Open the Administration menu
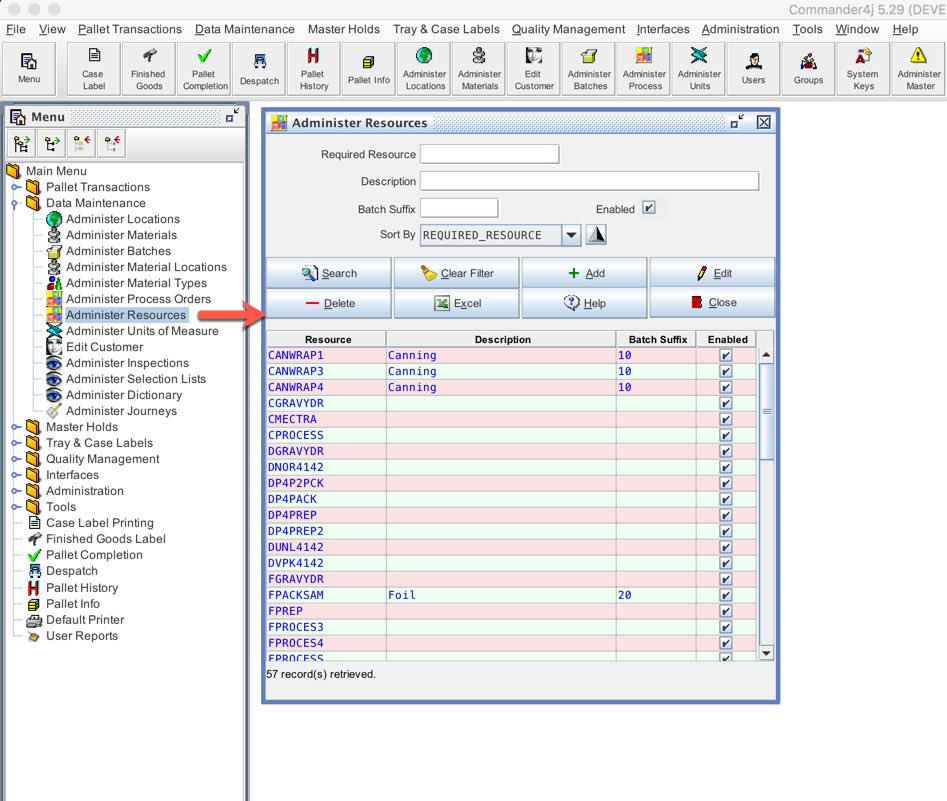The height and width of the screenshot is (801, 947). point(740,29)
